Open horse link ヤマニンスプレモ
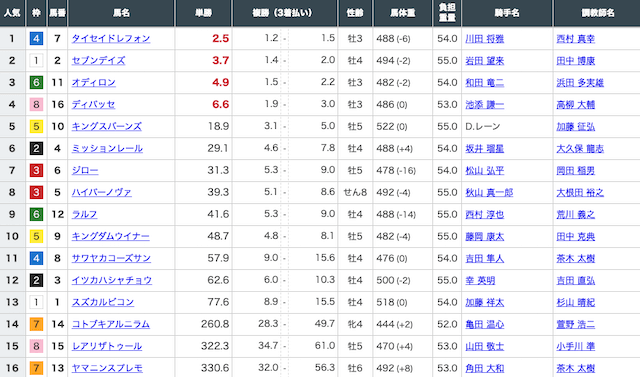Viewport: 640px width, 377px height. (x=107, y=368)
